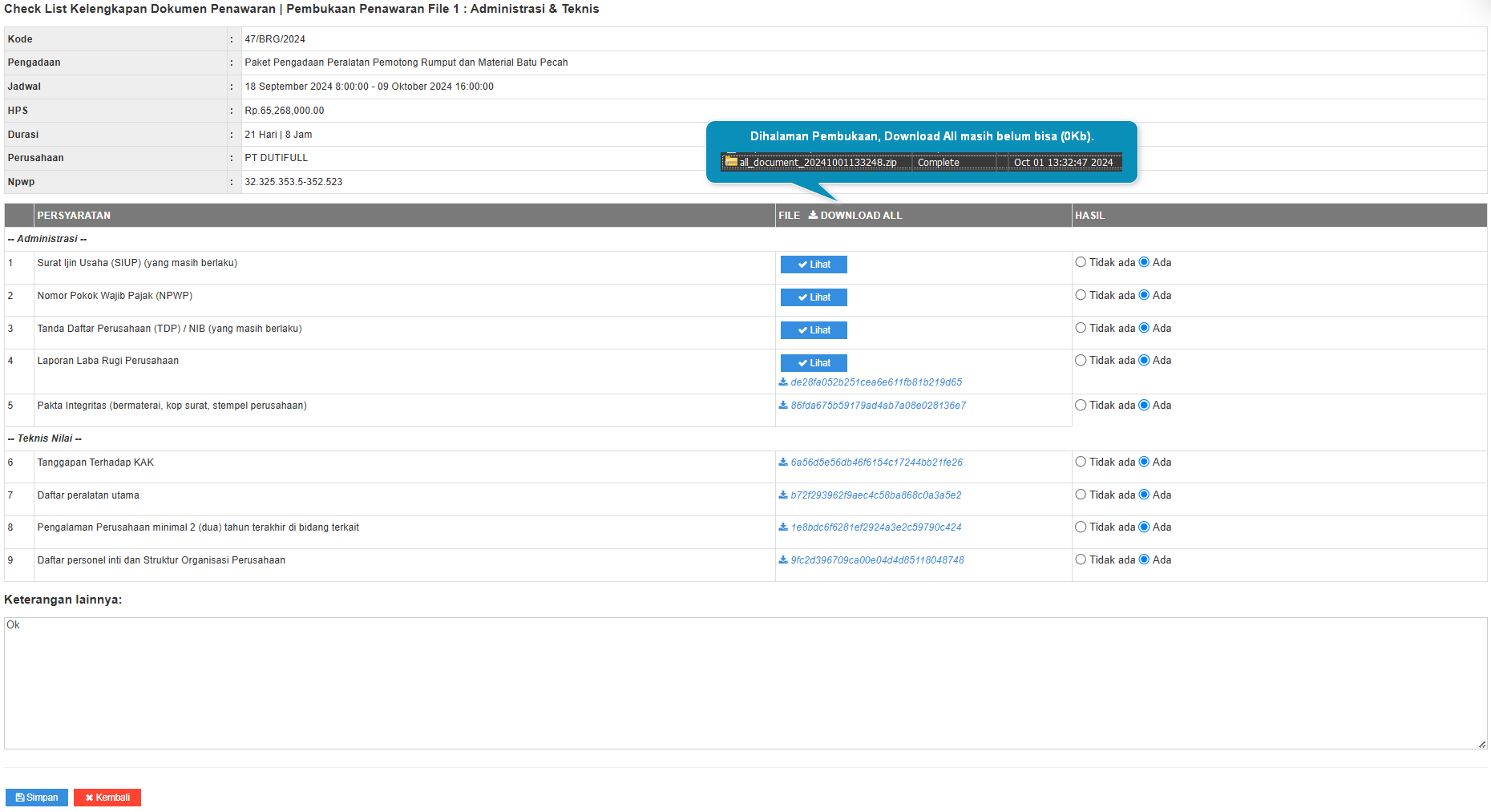Image resolution: width=1491 pixels, height=812 pixels.
Task: Mark NPWP as Ada
Action: pos(1144,295)
